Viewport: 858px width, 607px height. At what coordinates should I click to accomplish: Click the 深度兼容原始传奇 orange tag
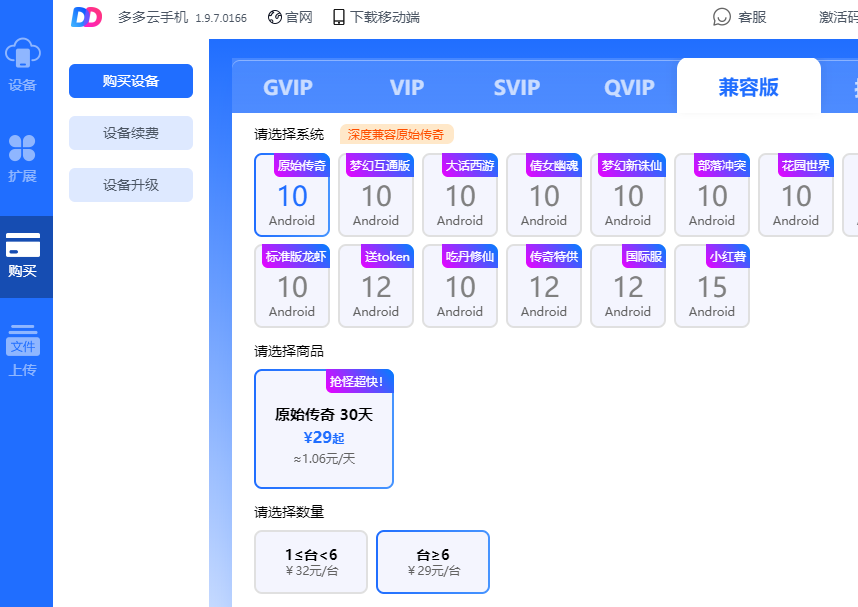[396, 135]
